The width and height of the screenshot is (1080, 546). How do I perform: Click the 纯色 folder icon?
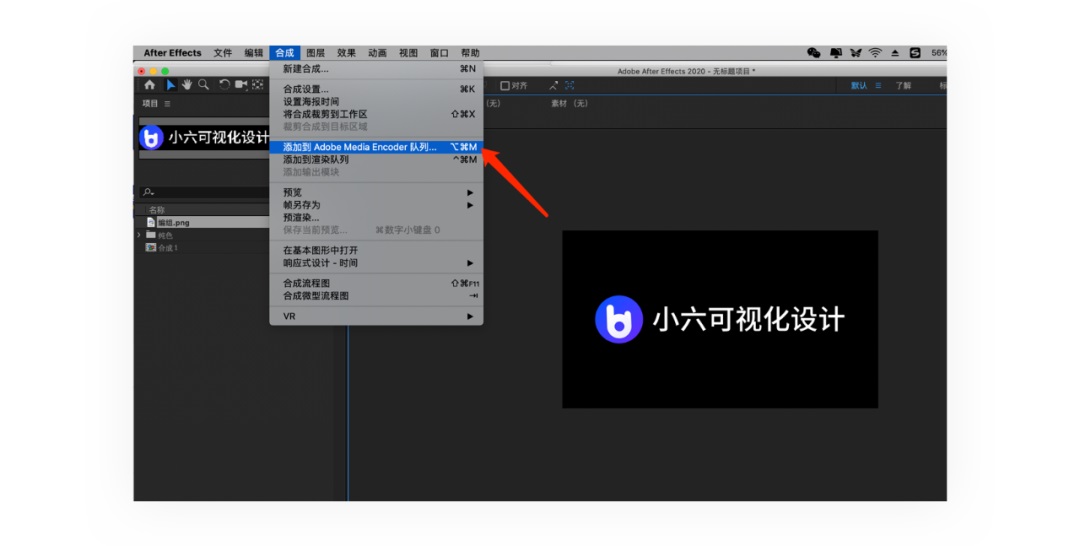[x=151, y=235]
